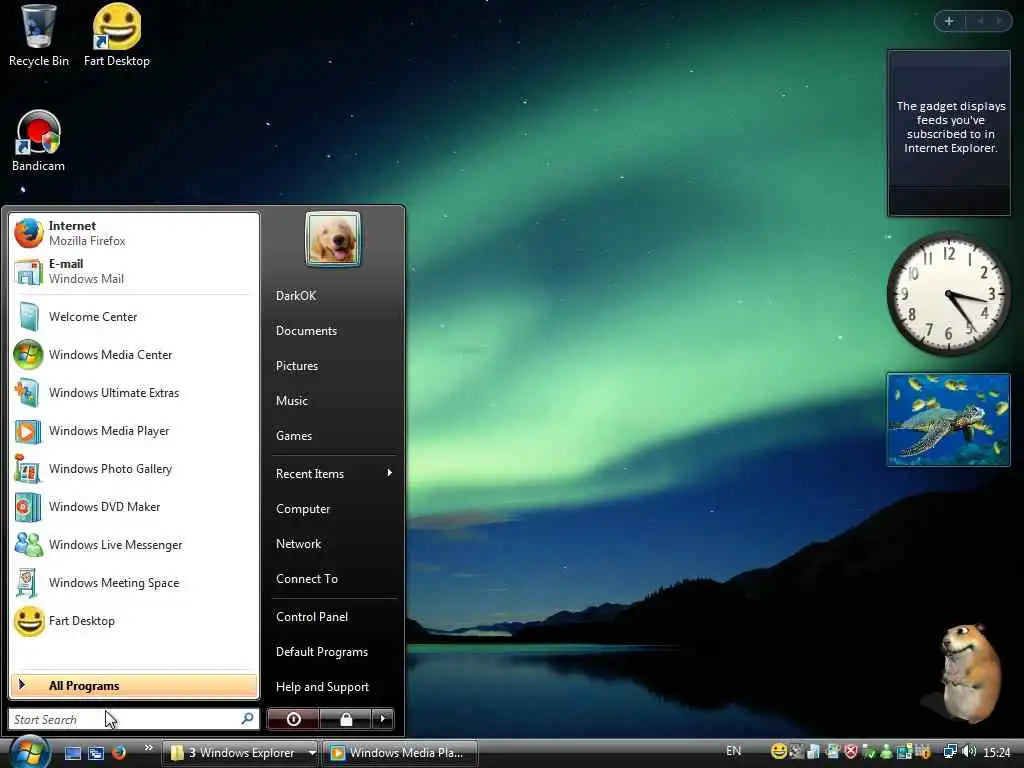Open Windows Live Messenger
Image resolution: width=1024 pixels, height=768 pixels.
pos(134,545)
